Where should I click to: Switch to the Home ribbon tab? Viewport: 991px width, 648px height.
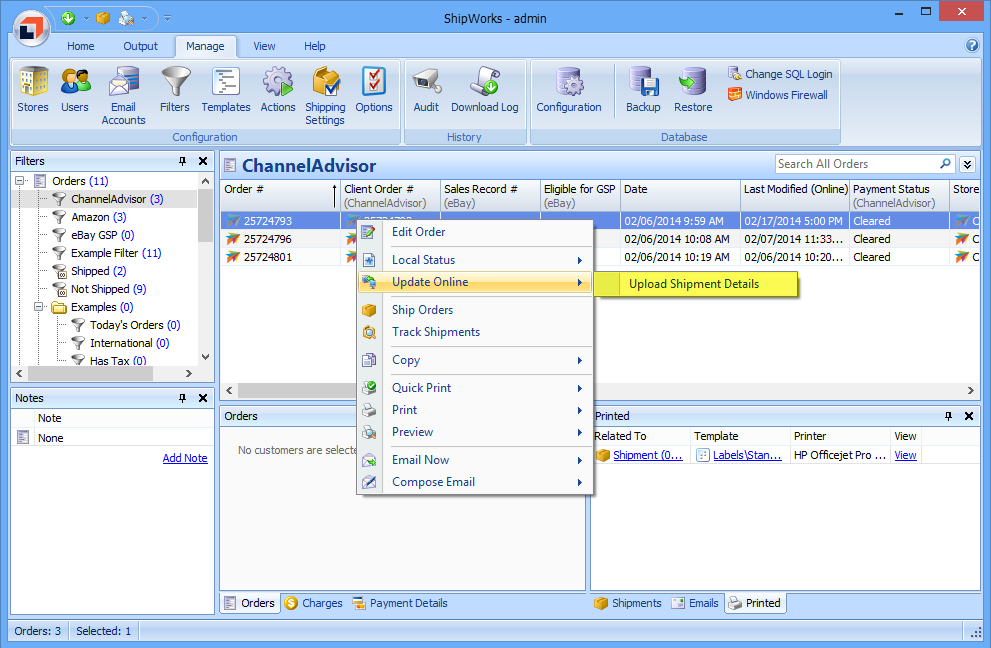(x=81, y=46)
